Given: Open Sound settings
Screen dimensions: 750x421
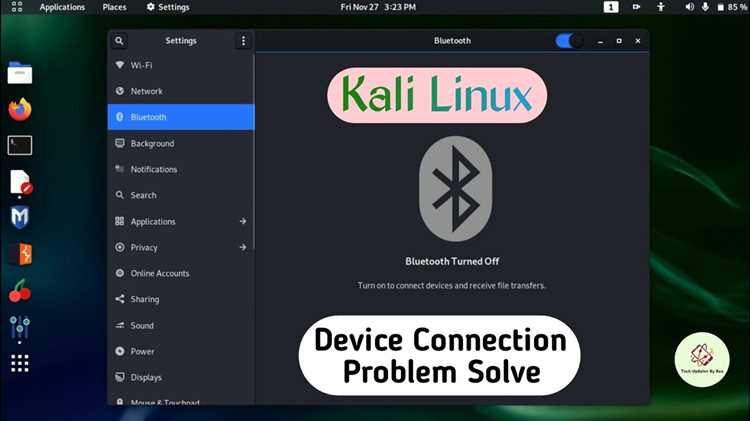Looking at the screenshot, I should pyautogui.click(x=181, y=325).
